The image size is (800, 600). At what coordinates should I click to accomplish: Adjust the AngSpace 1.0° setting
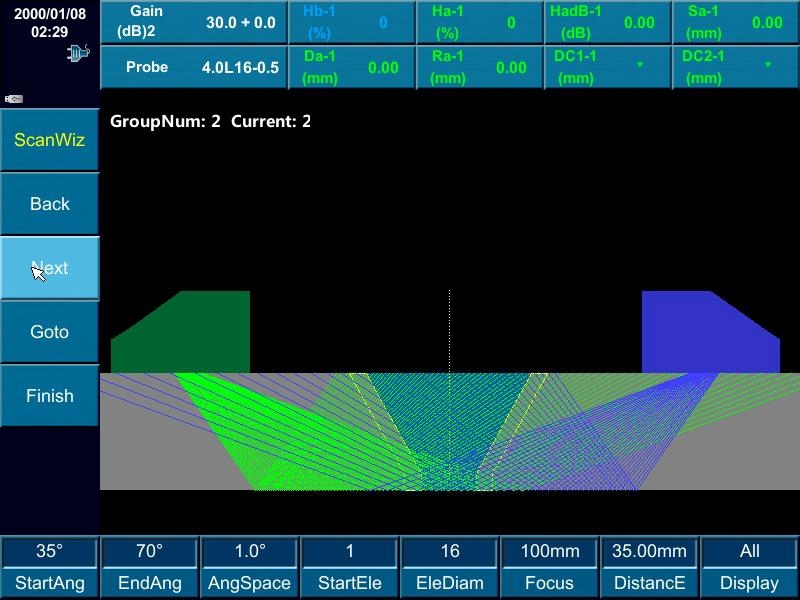point(250,566)
